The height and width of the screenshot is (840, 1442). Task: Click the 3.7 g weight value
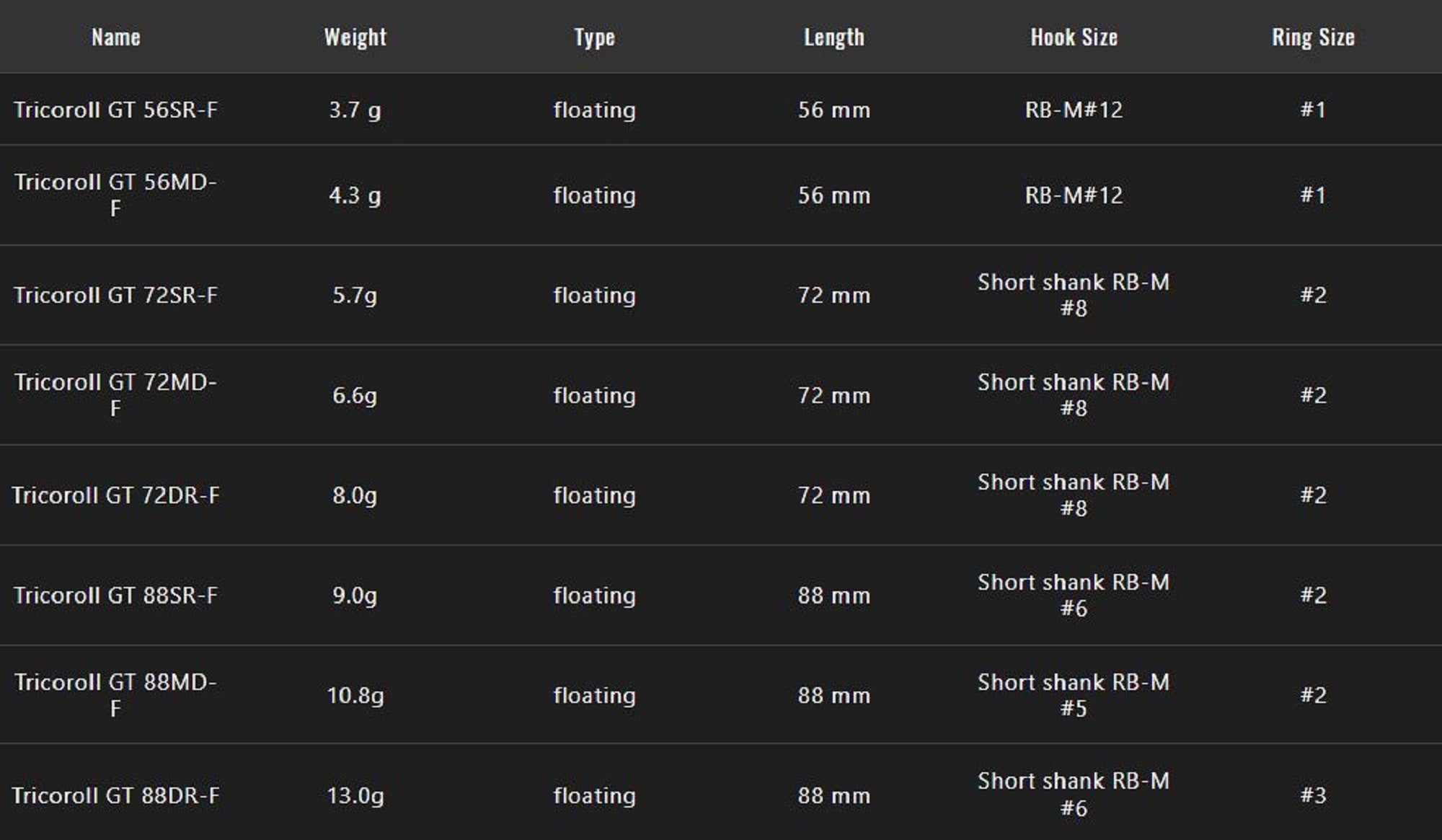pyautogui.click(x=355, y=110)
